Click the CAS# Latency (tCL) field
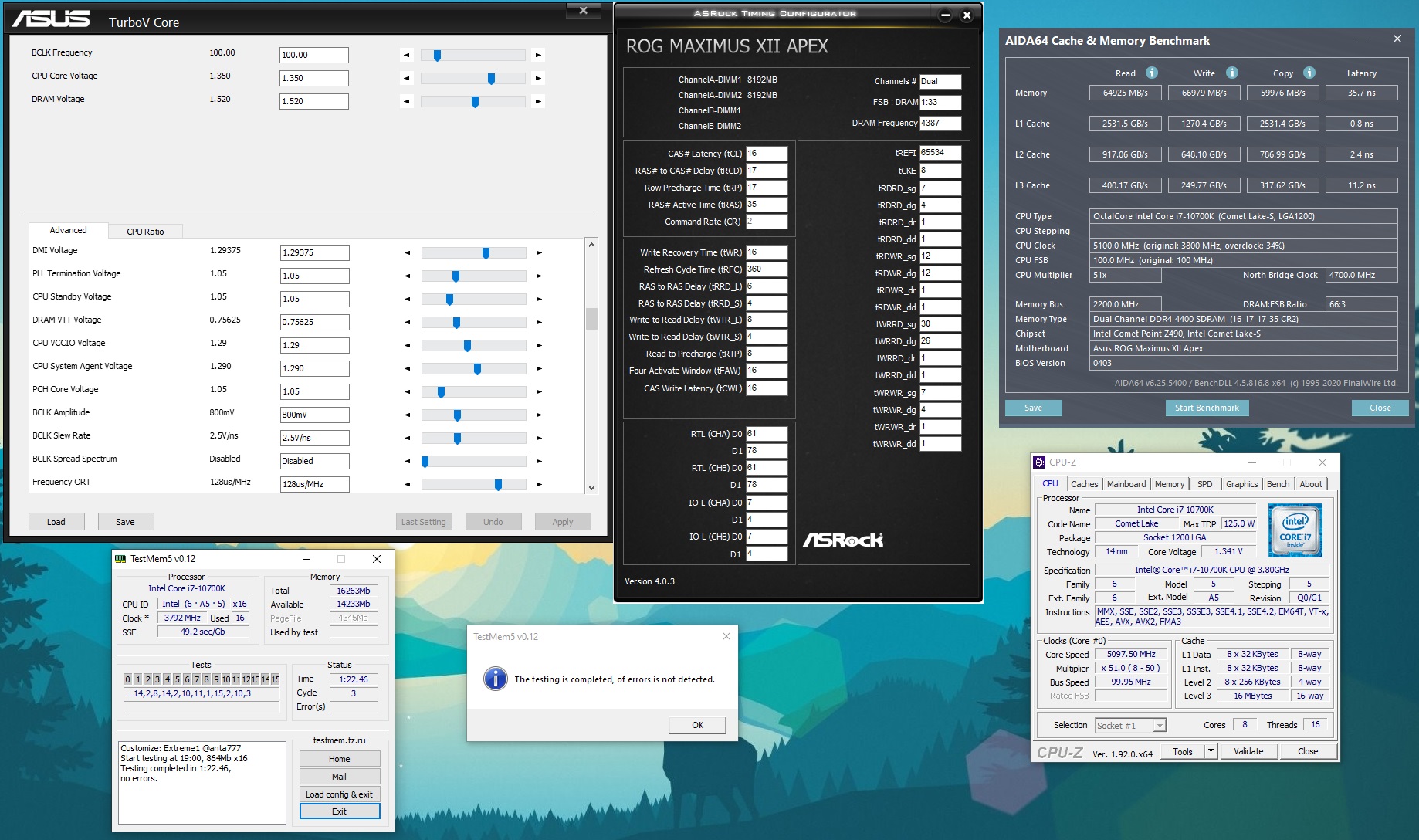 (767, 154)
